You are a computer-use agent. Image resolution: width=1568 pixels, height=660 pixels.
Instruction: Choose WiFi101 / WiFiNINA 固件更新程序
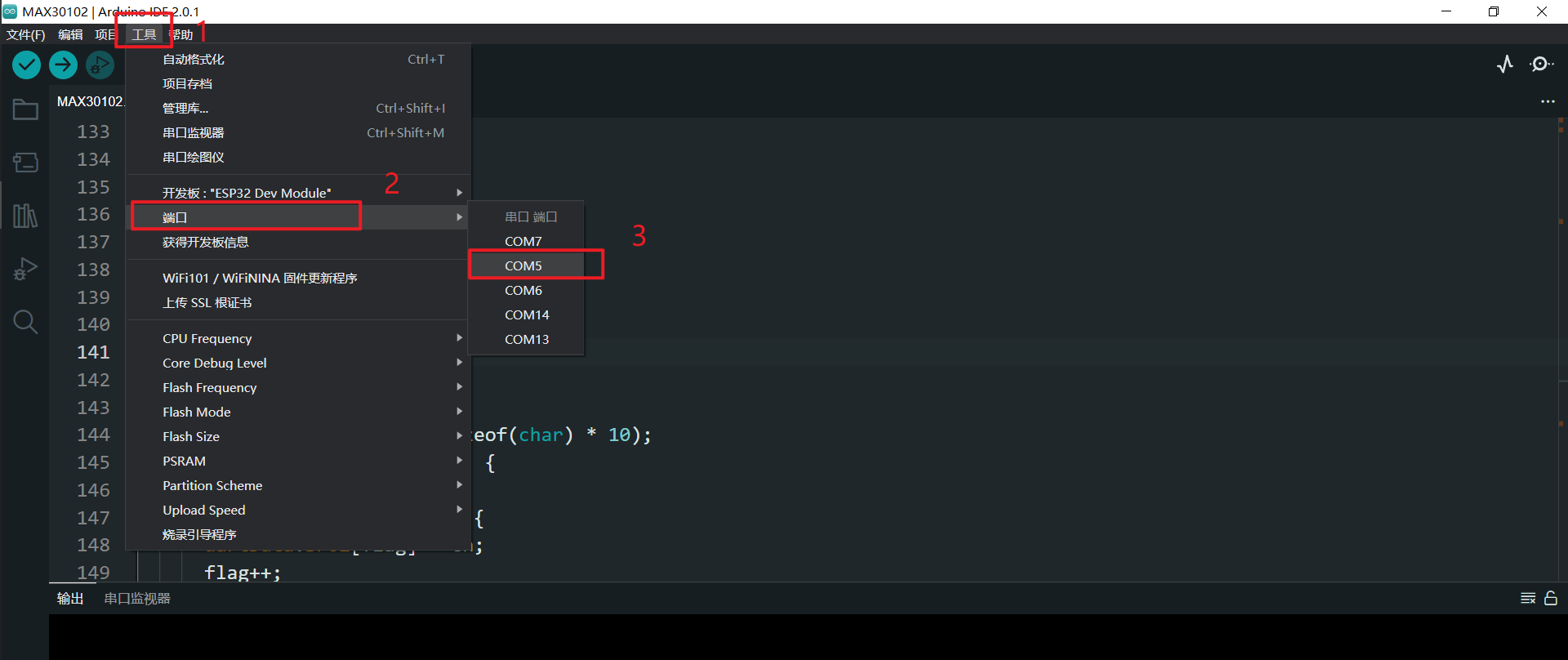tap(299, 278)
